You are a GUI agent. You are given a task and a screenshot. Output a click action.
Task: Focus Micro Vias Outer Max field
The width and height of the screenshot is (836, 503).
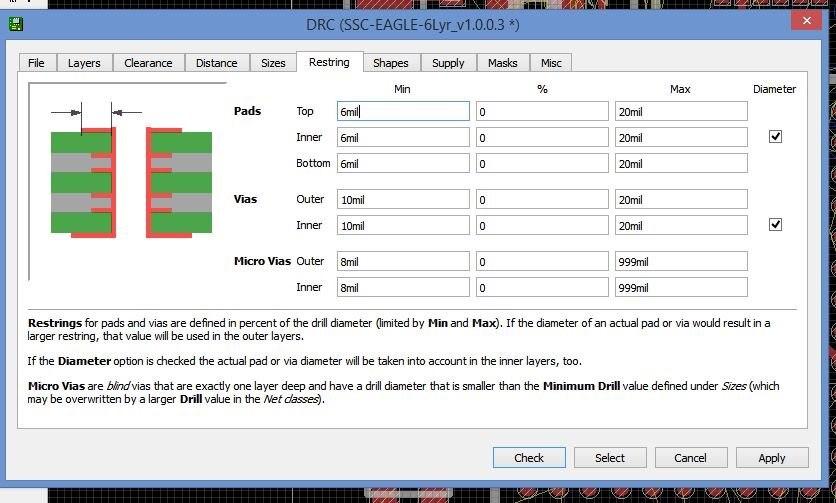(681, 261)
